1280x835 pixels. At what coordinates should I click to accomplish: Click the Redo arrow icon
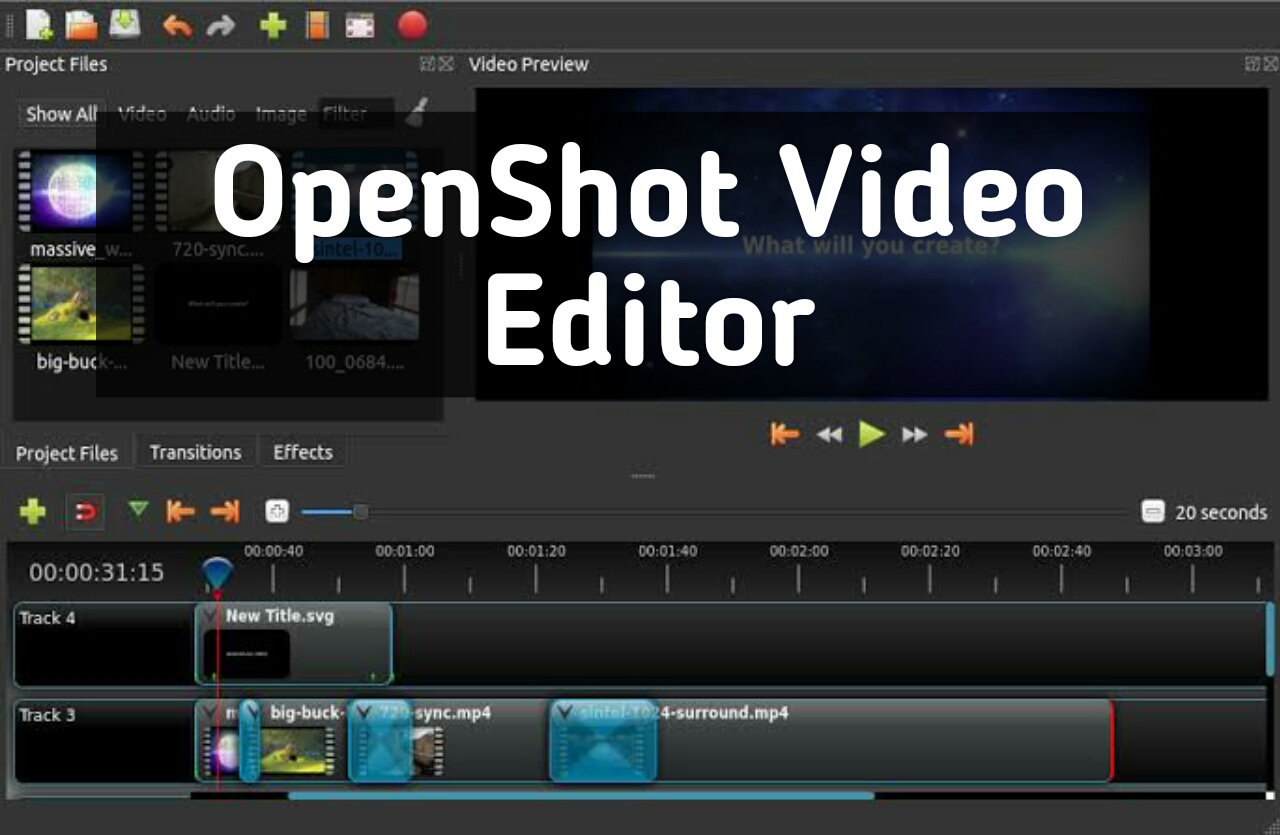tap(222, 25)
